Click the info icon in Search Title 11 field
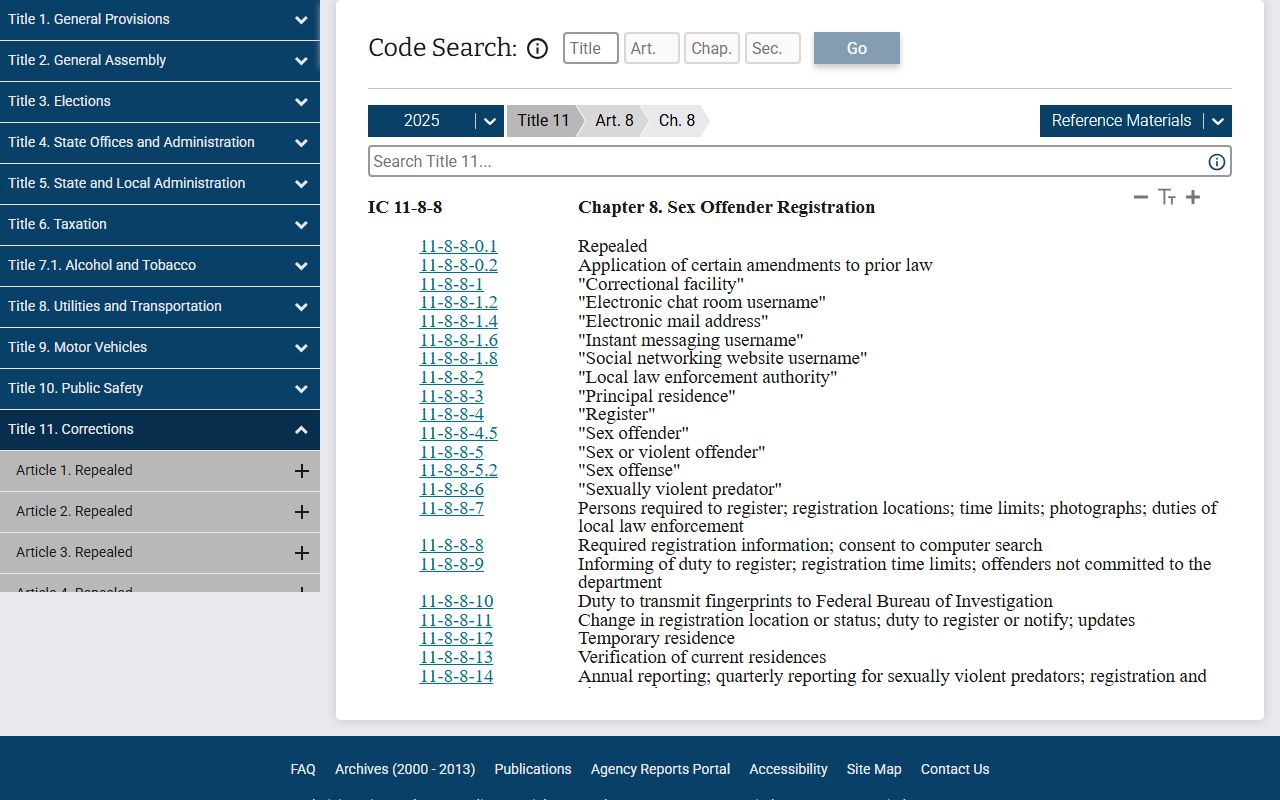The image size is (1280, 800). click(1217, 162)
